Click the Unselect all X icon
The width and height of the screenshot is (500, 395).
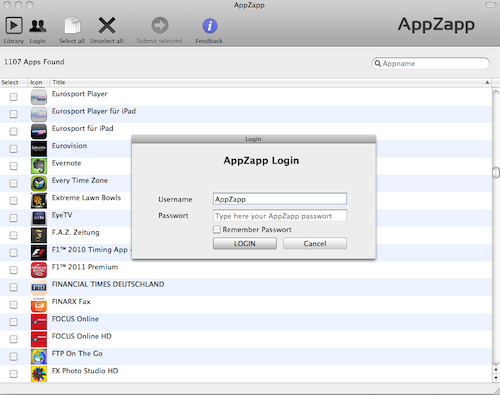(x=107, y=25)
